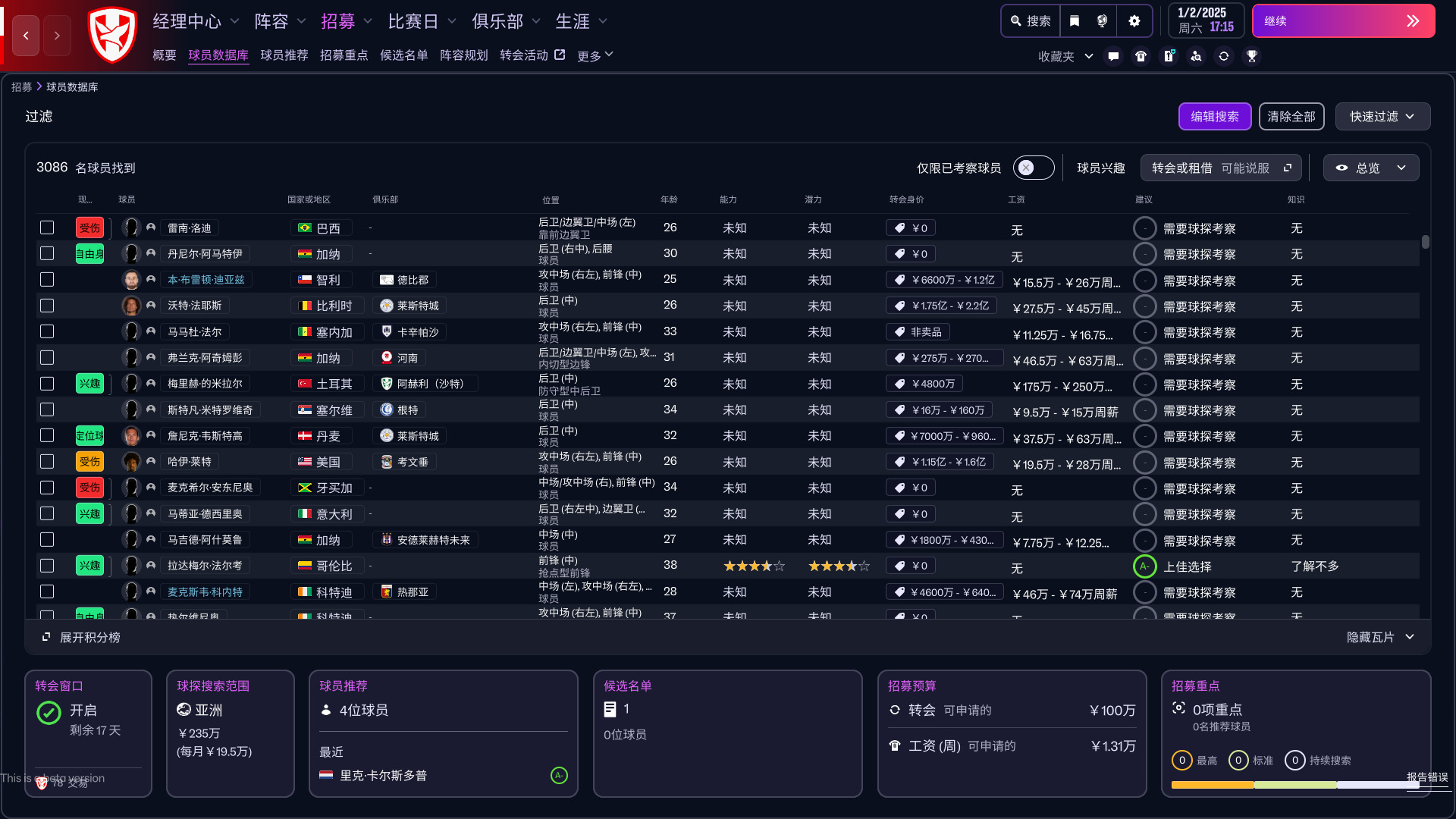Open the scout search person icon
This screenshot has height=819, width=1456.
click(1196, 56)
